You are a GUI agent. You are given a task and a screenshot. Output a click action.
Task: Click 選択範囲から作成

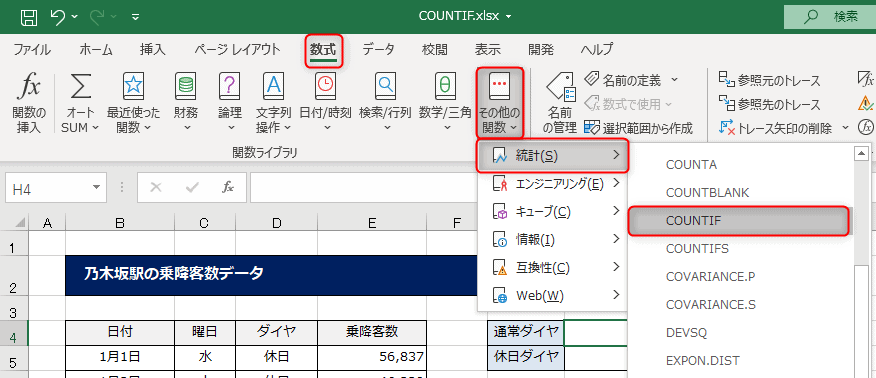point(638,128)
